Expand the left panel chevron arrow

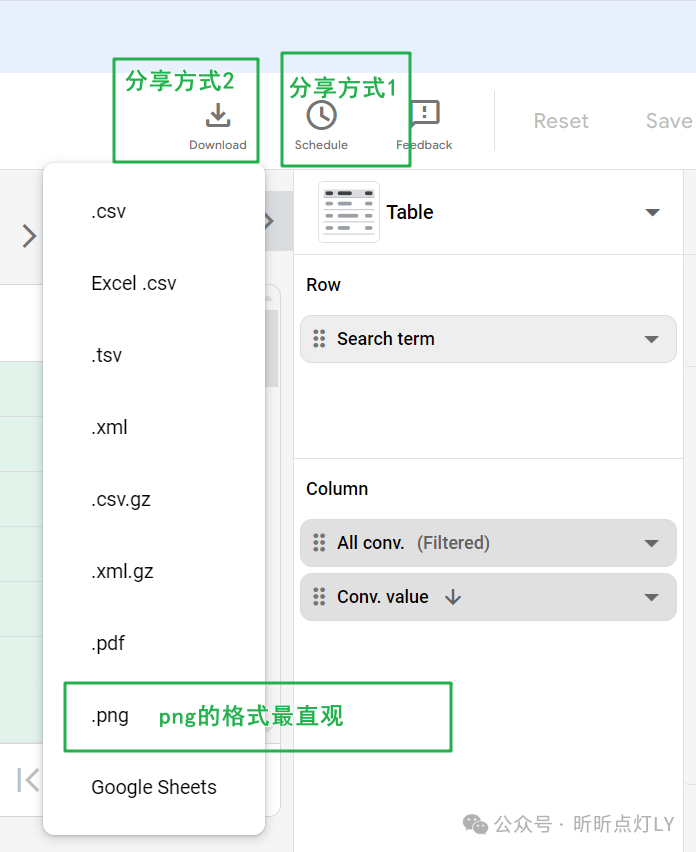29,236
